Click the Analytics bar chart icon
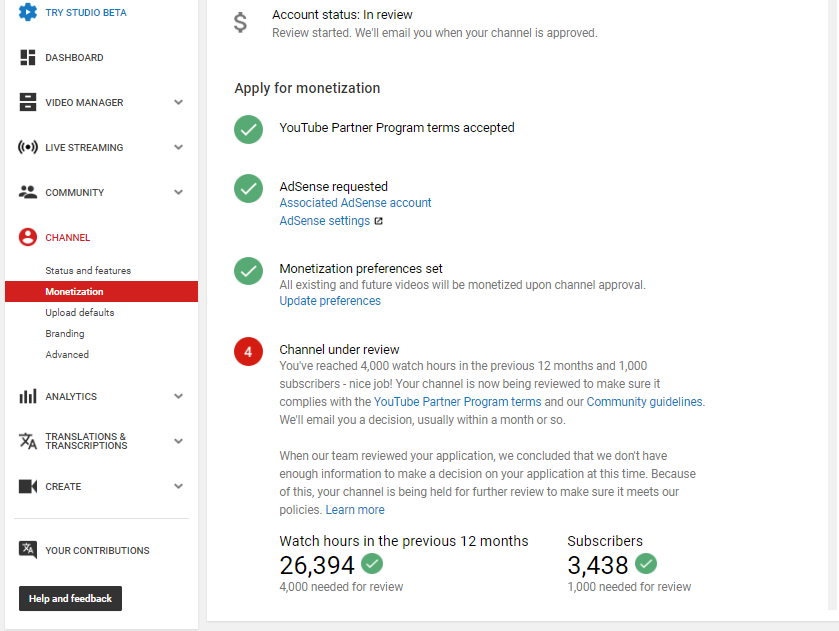 click(28, 396)
